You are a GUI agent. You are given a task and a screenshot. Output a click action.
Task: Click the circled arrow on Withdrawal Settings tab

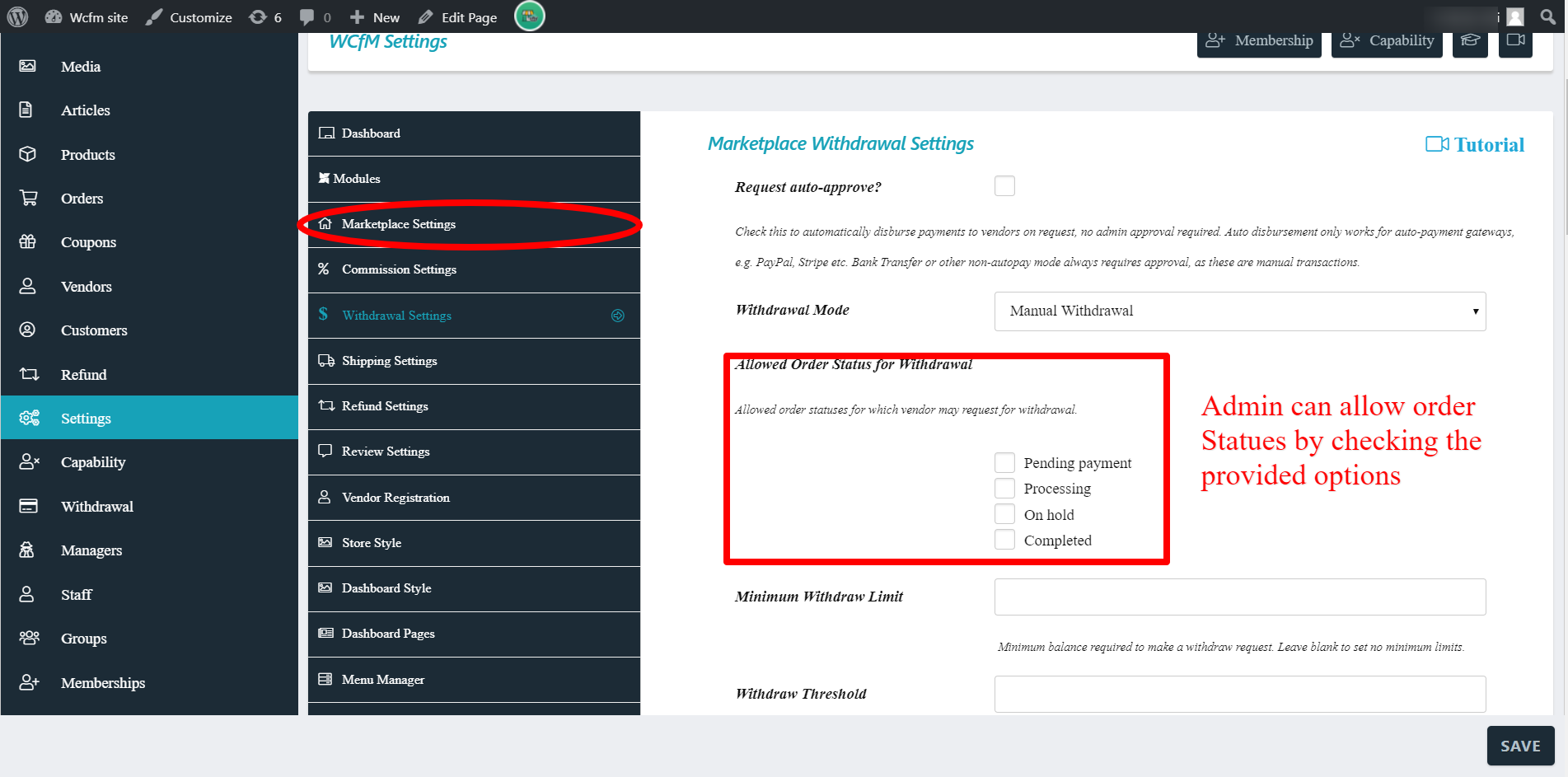[x=617, y=316]
